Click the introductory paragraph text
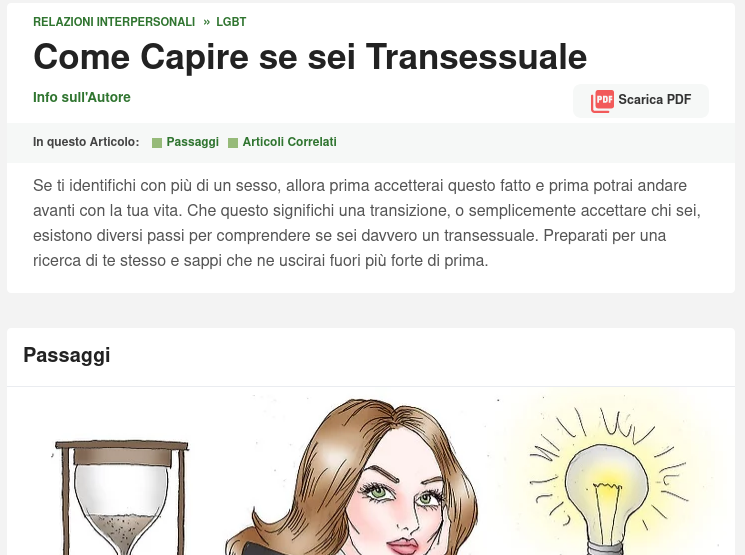 (367, 223)
